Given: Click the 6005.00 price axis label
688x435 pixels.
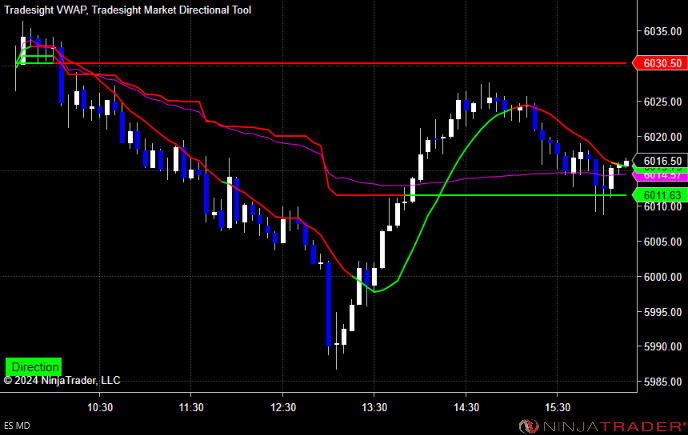Looking at the screenshot, I should [663, 242].
